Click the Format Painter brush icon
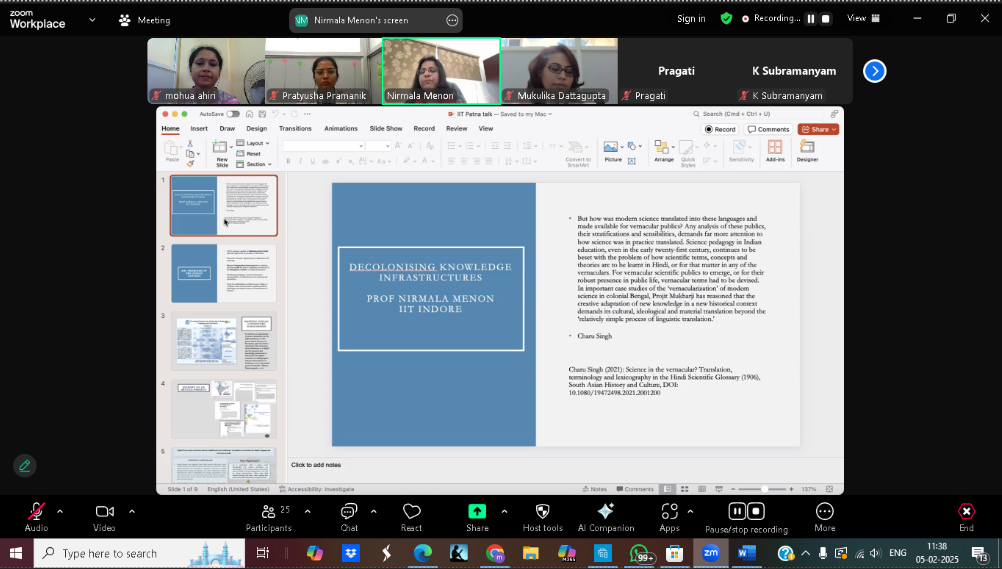This screenshot has width=1002, height=569. (190, 164)
